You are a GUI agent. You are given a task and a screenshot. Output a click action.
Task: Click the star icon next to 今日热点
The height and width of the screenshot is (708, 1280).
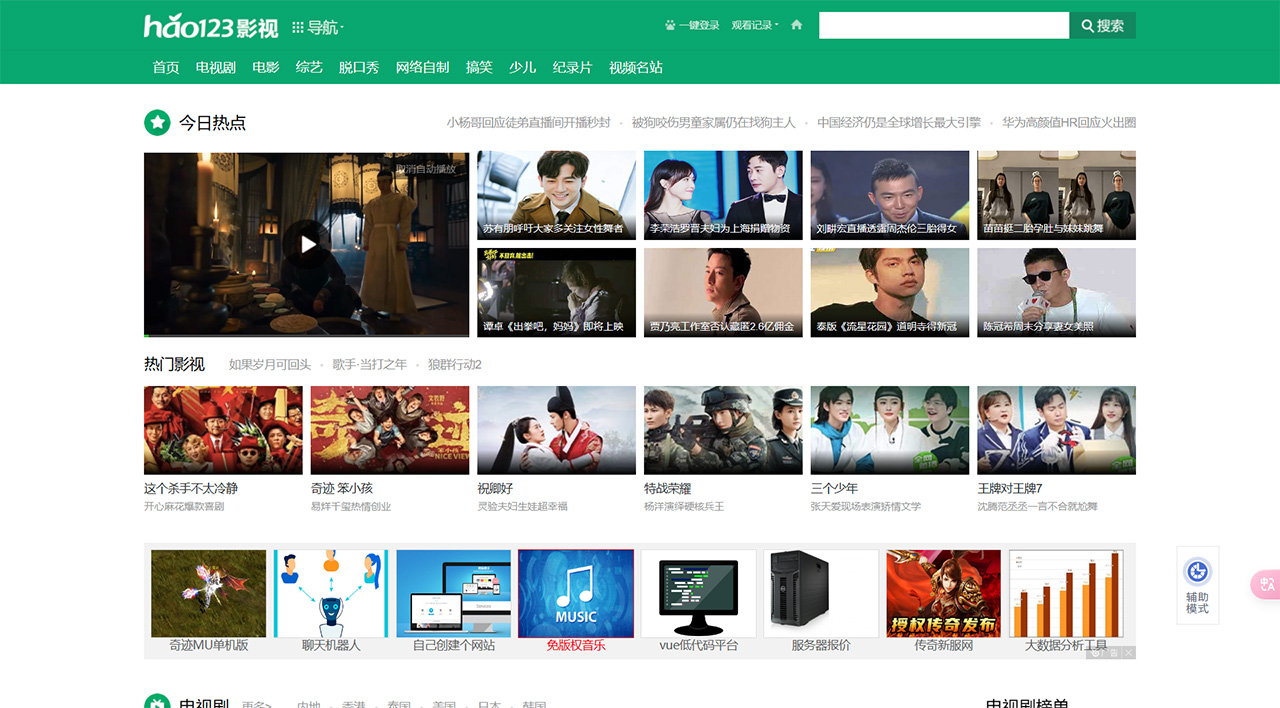pos(155,122)
